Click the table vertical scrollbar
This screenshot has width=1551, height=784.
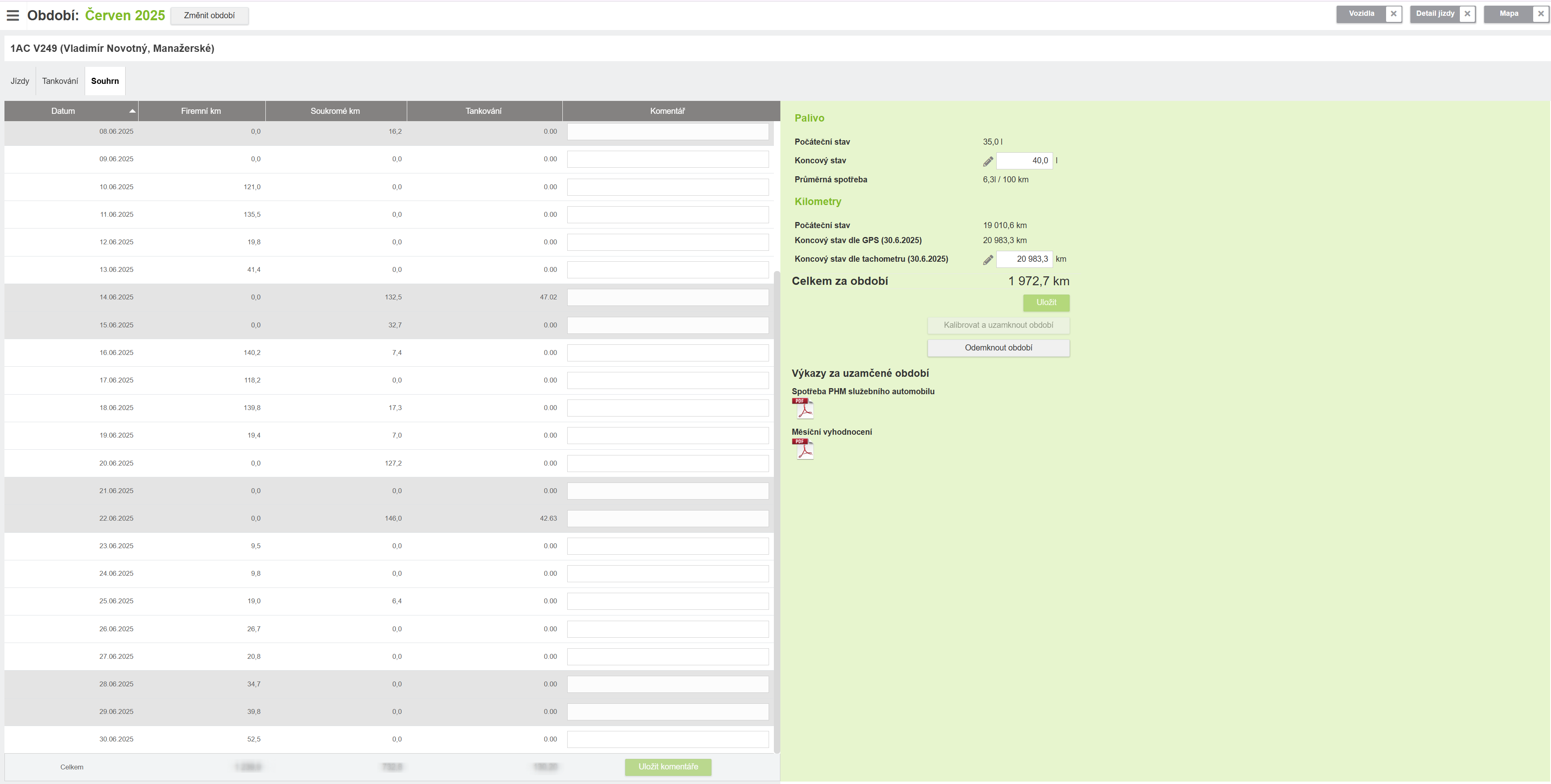[x=777, y=512]
